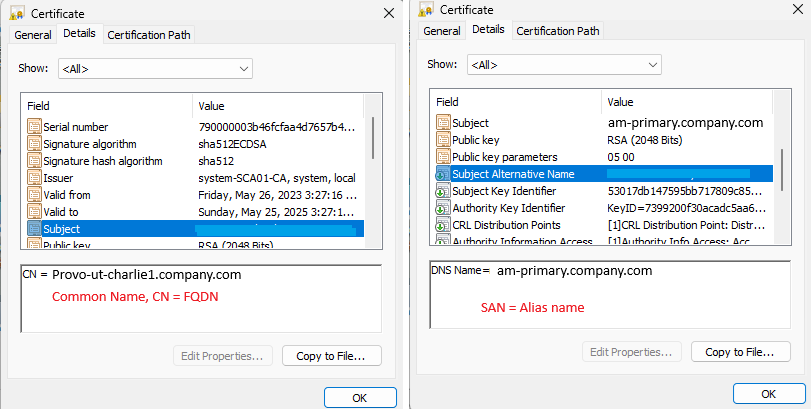This screenshot has height=409, width=811.
Task: Open the Show dropdown in left dialog
Action: click(x=155, y=69)
